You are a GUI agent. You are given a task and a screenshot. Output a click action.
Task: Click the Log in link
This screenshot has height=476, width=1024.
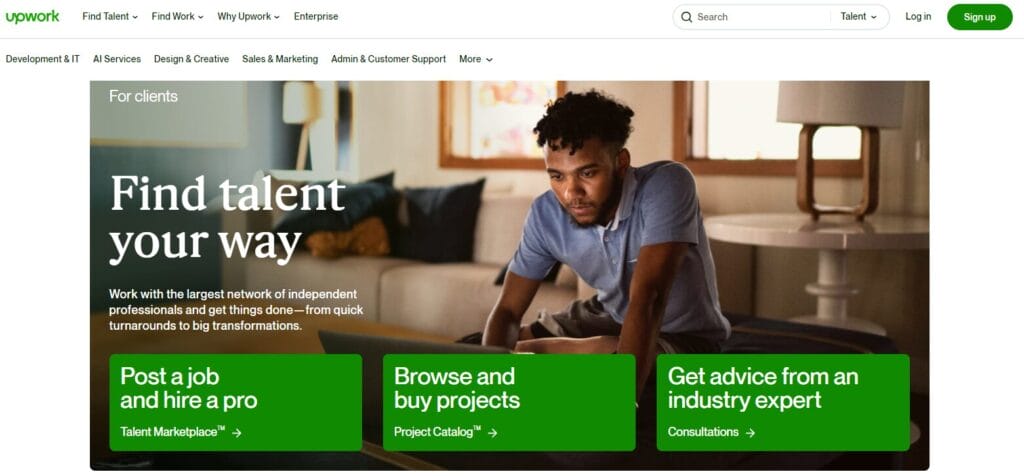click(x=918, y=17)
